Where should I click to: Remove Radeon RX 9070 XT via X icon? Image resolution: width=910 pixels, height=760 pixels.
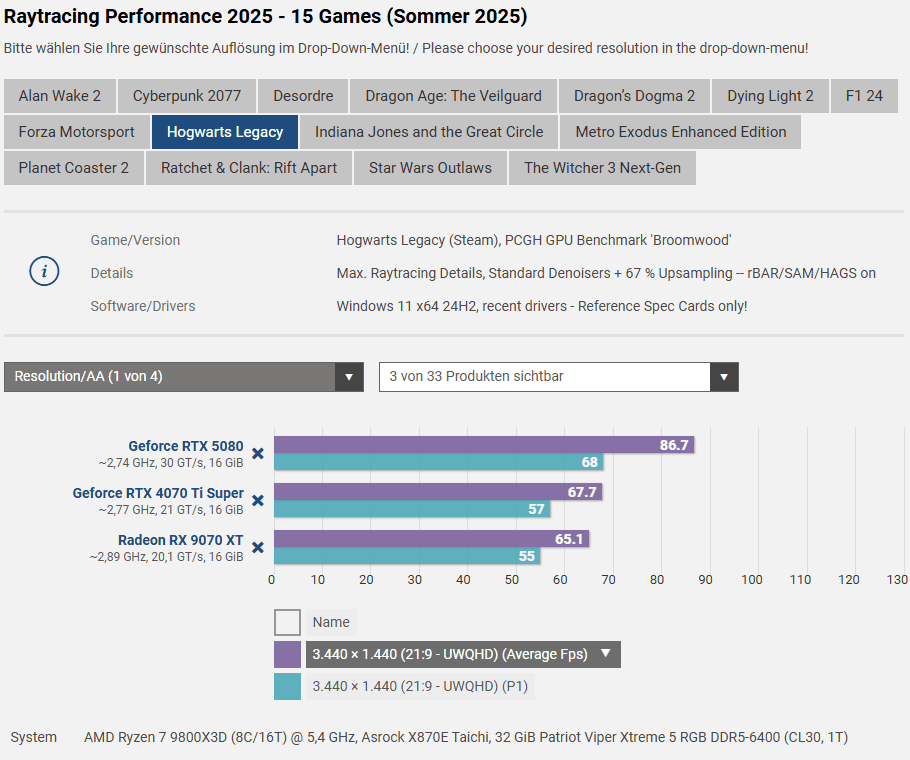tap(257, 547)
